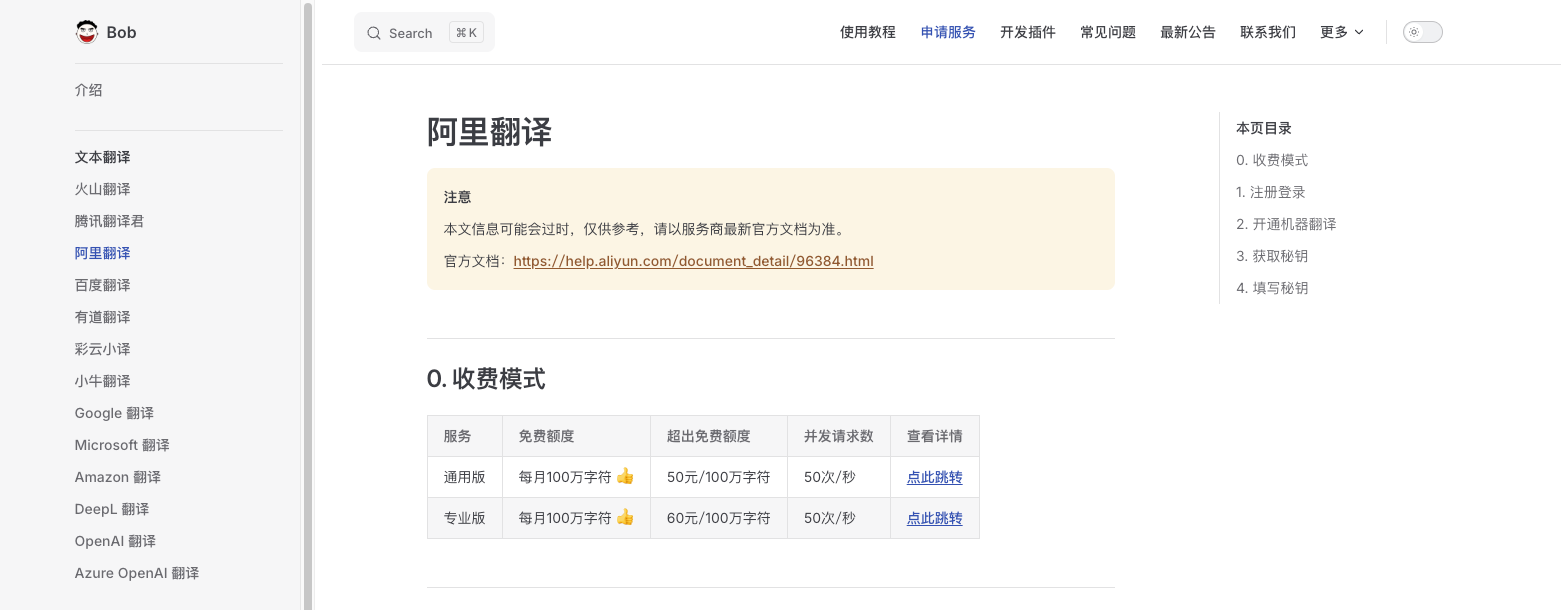The width and height of the screenshot is (1561, 610).
Task: Select Amazon 翻译 in the sidebar
Action: click(118, 477)
